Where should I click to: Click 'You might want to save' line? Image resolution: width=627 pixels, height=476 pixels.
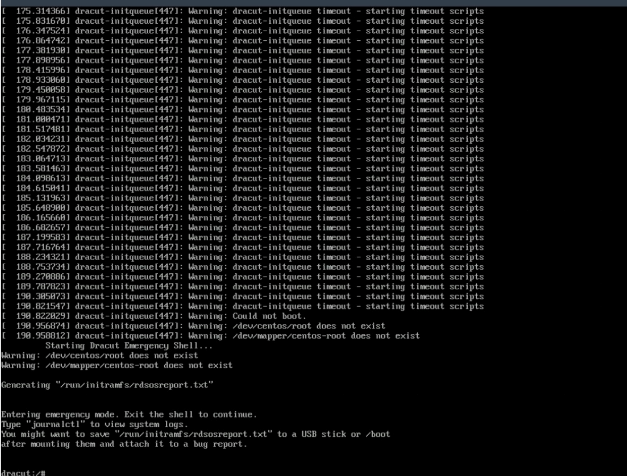pos(196,434)
